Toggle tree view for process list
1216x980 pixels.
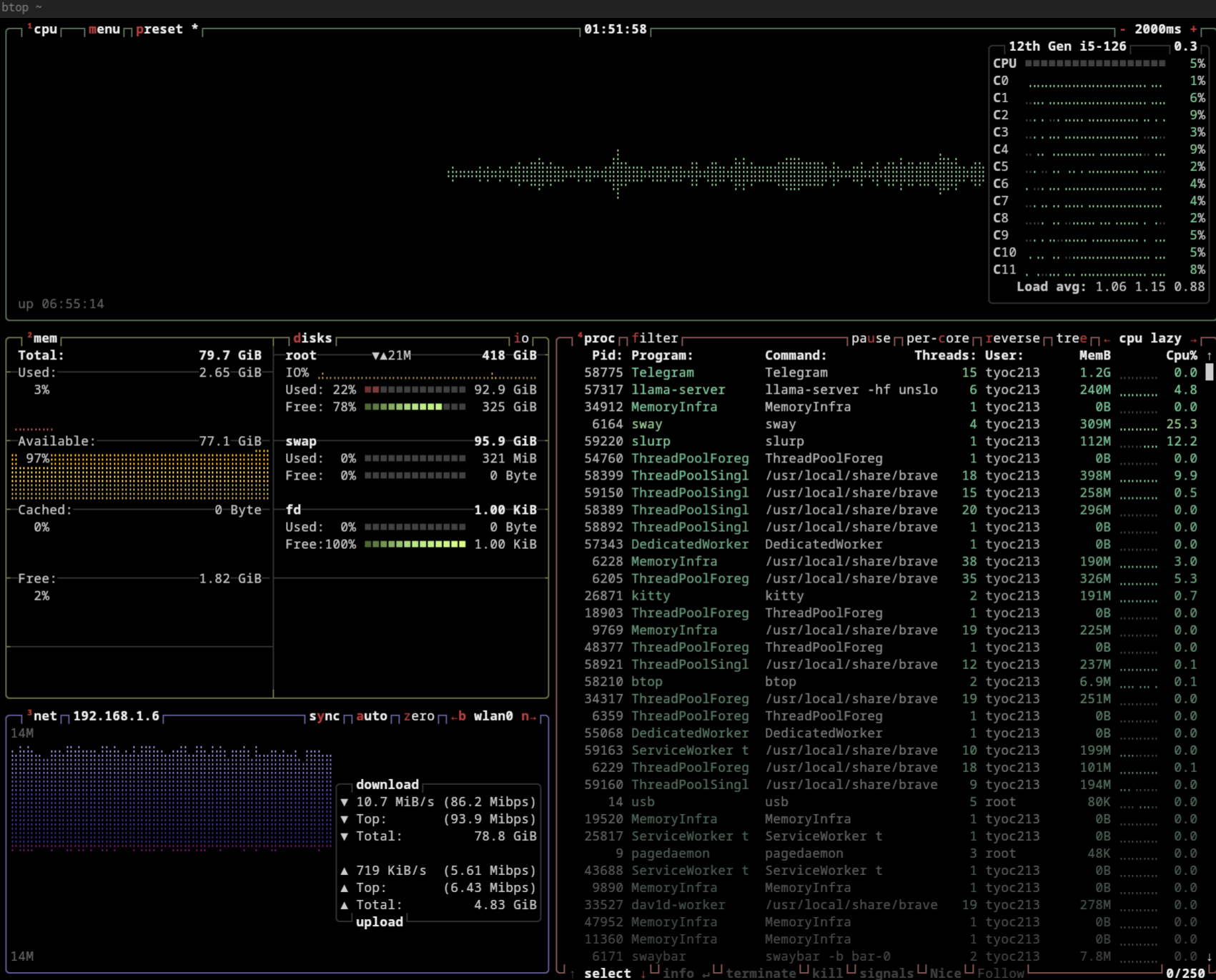tap(1072, 339)
